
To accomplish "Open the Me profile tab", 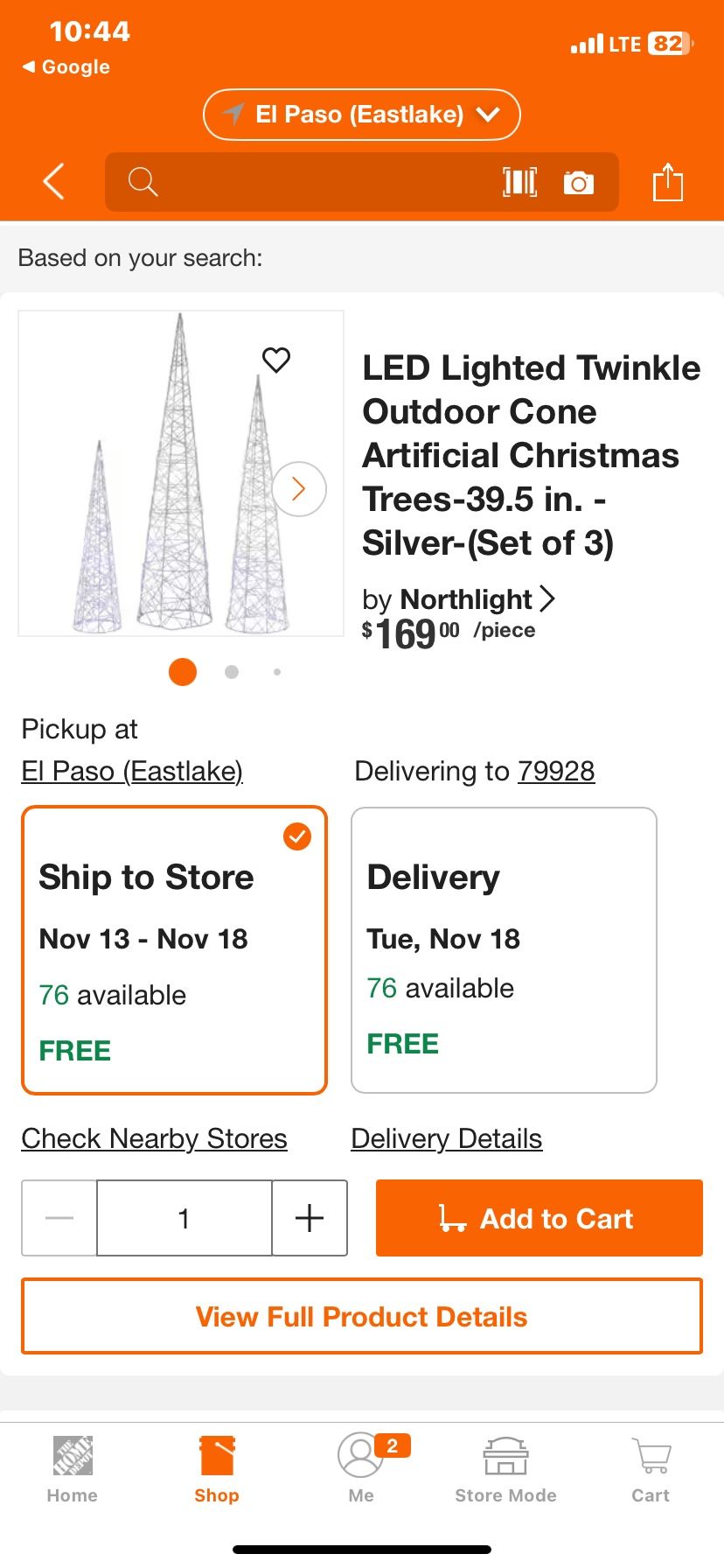I will 361,1470.
